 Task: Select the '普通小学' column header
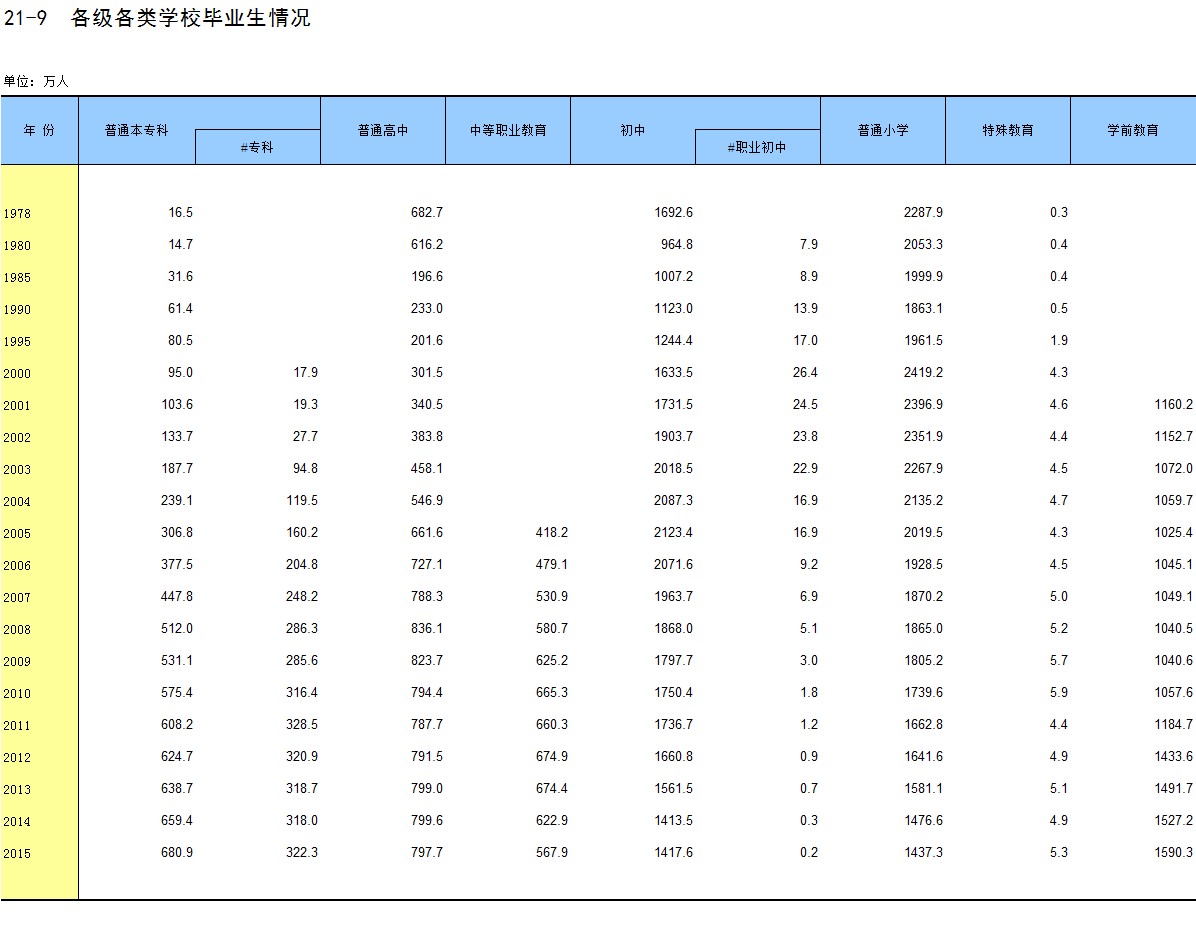(883, 130)
